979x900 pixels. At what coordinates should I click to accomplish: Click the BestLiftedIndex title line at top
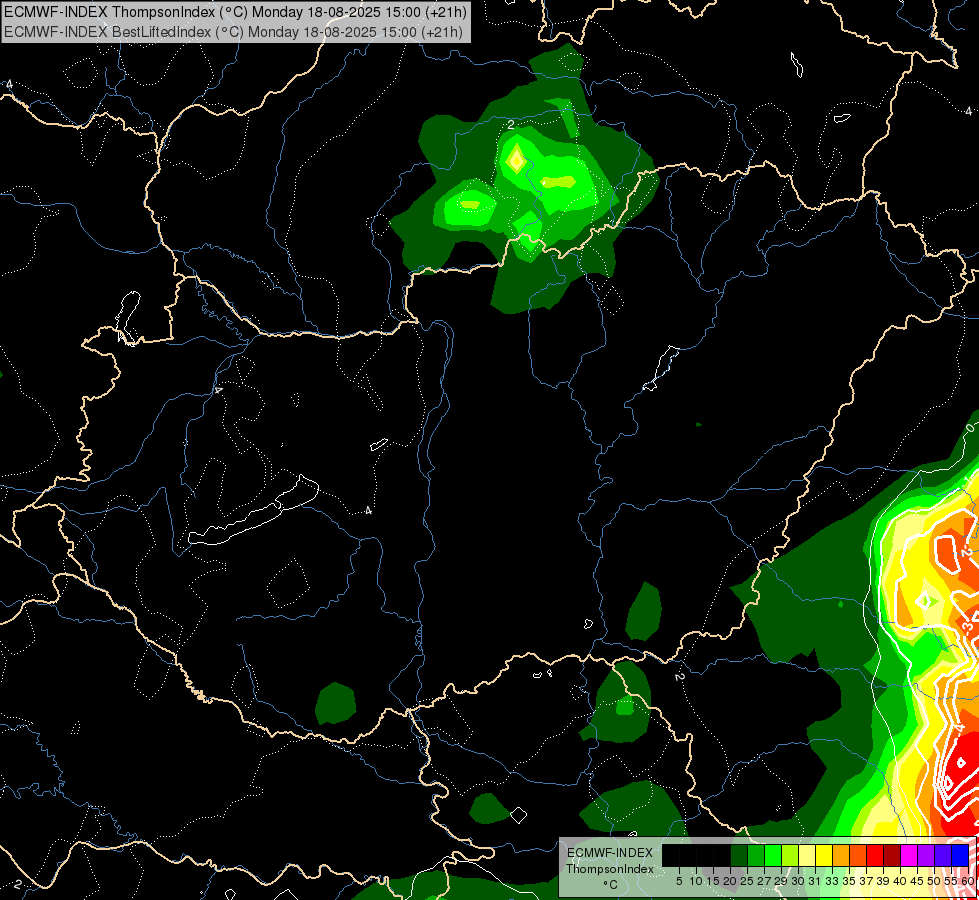point(234,31)
